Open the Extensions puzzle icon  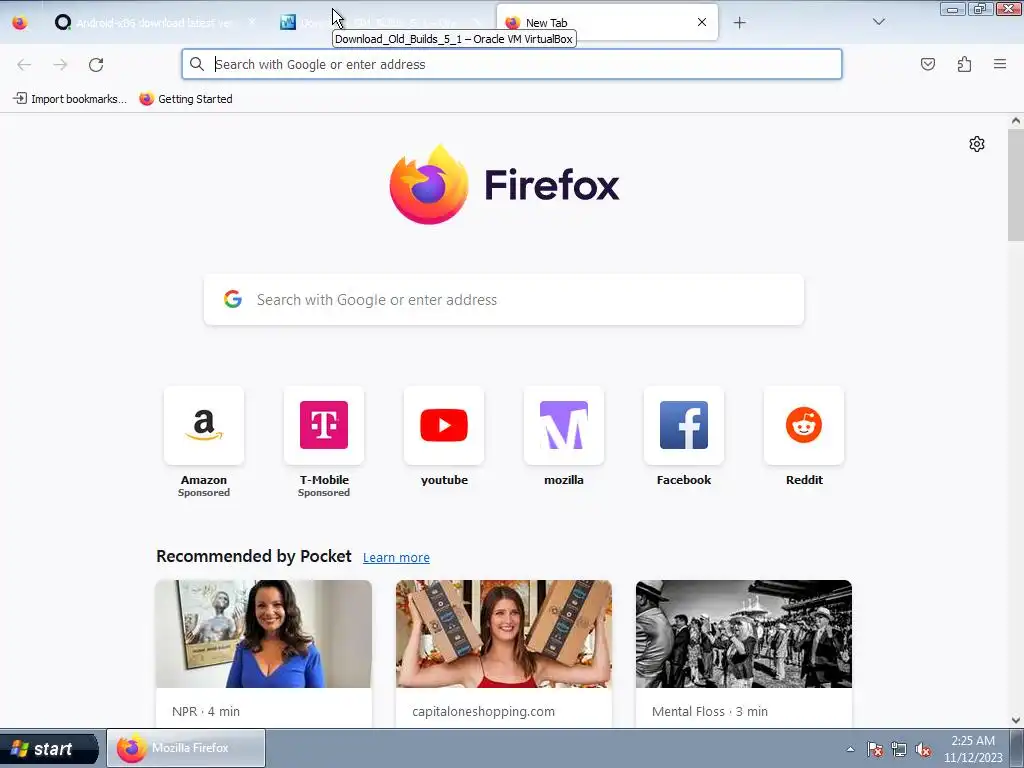coord(964,64)
